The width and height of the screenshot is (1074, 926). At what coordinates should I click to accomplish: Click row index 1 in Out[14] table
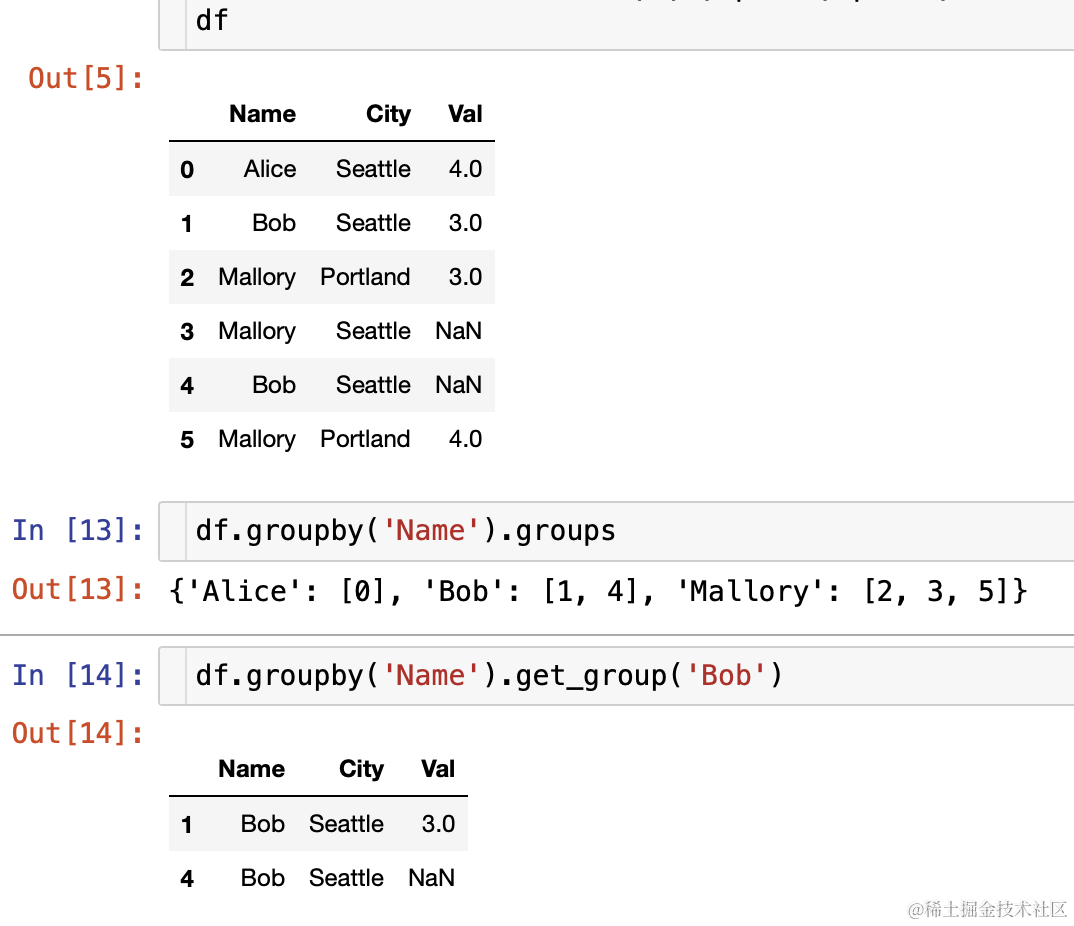click(x=187, y=825)
